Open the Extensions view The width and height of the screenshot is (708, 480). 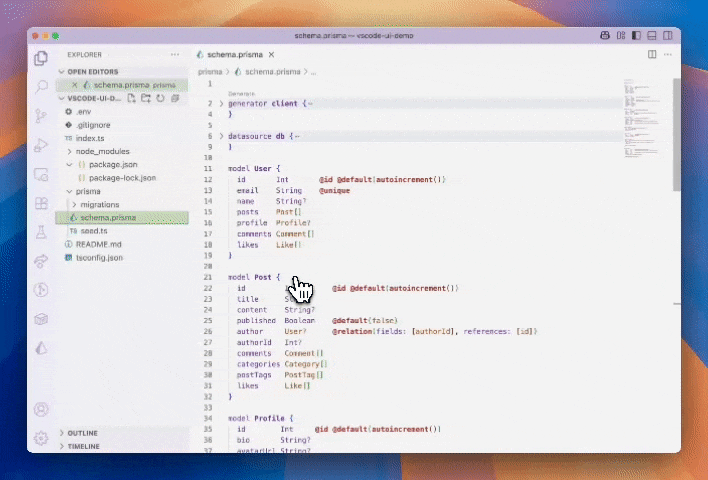pos(41,203)
